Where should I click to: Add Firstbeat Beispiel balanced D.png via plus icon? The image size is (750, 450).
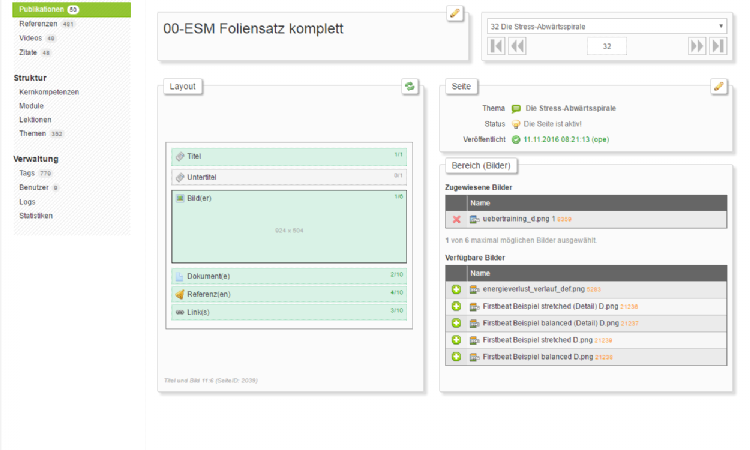coord(456,356)
